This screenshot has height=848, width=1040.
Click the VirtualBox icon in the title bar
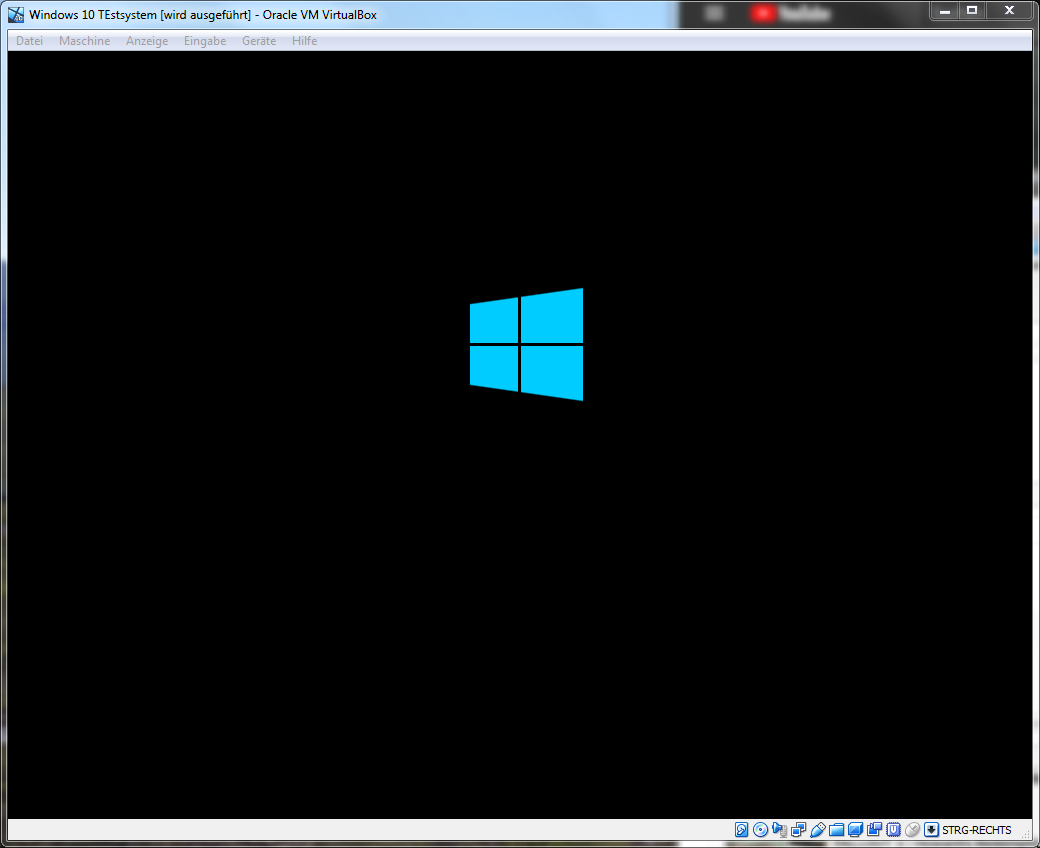[16, 15]
